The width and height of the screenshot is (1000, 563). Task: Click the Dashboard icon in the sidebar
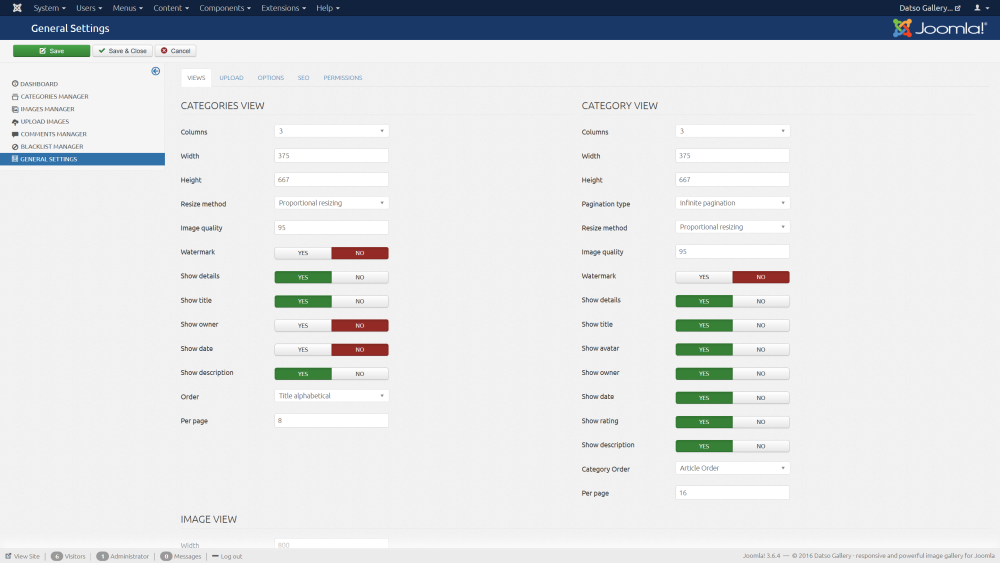coord(14,84)
